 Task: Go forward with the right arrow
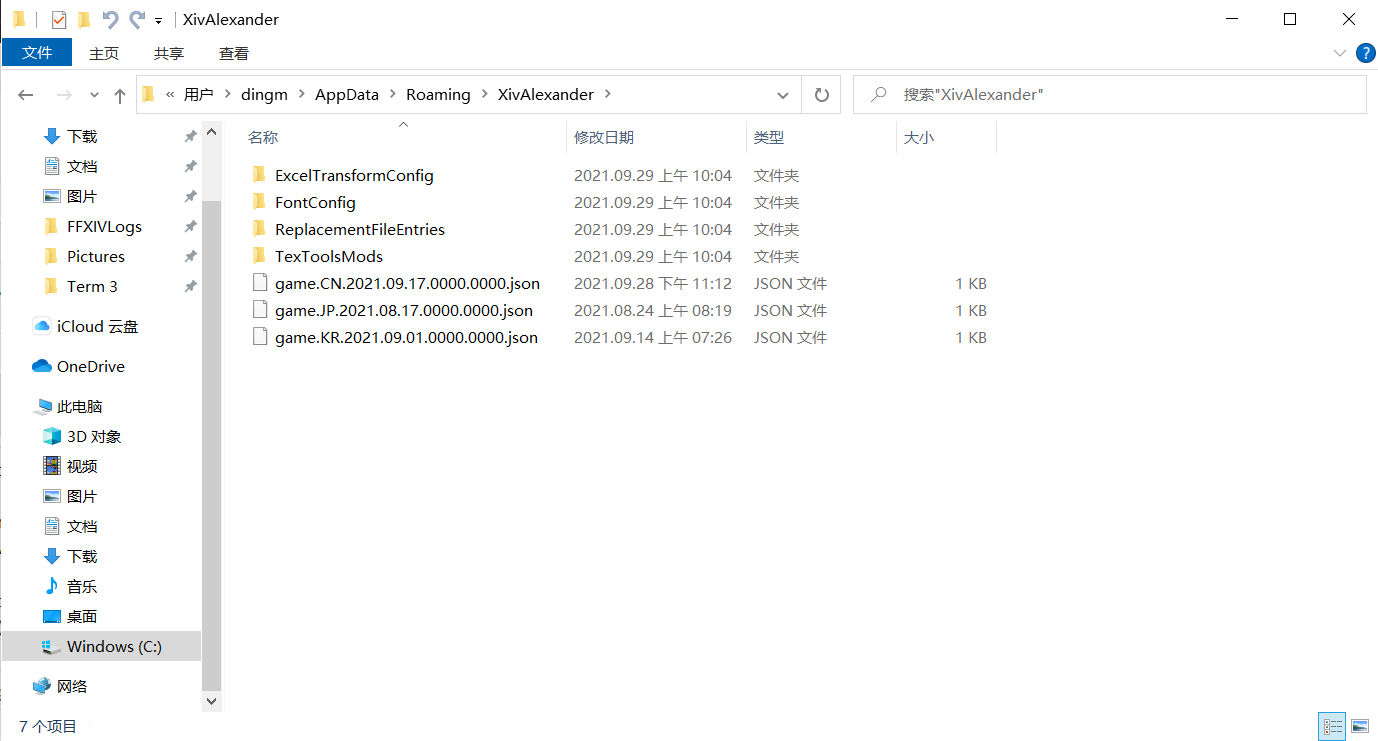(64, 95)
